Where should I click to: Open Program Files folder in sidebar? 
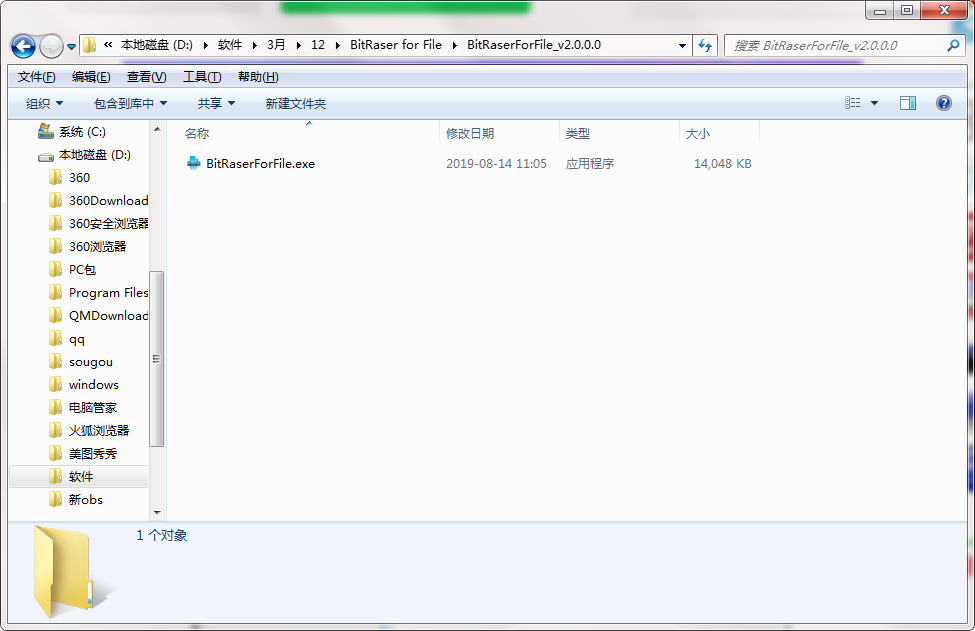(108, 293)
